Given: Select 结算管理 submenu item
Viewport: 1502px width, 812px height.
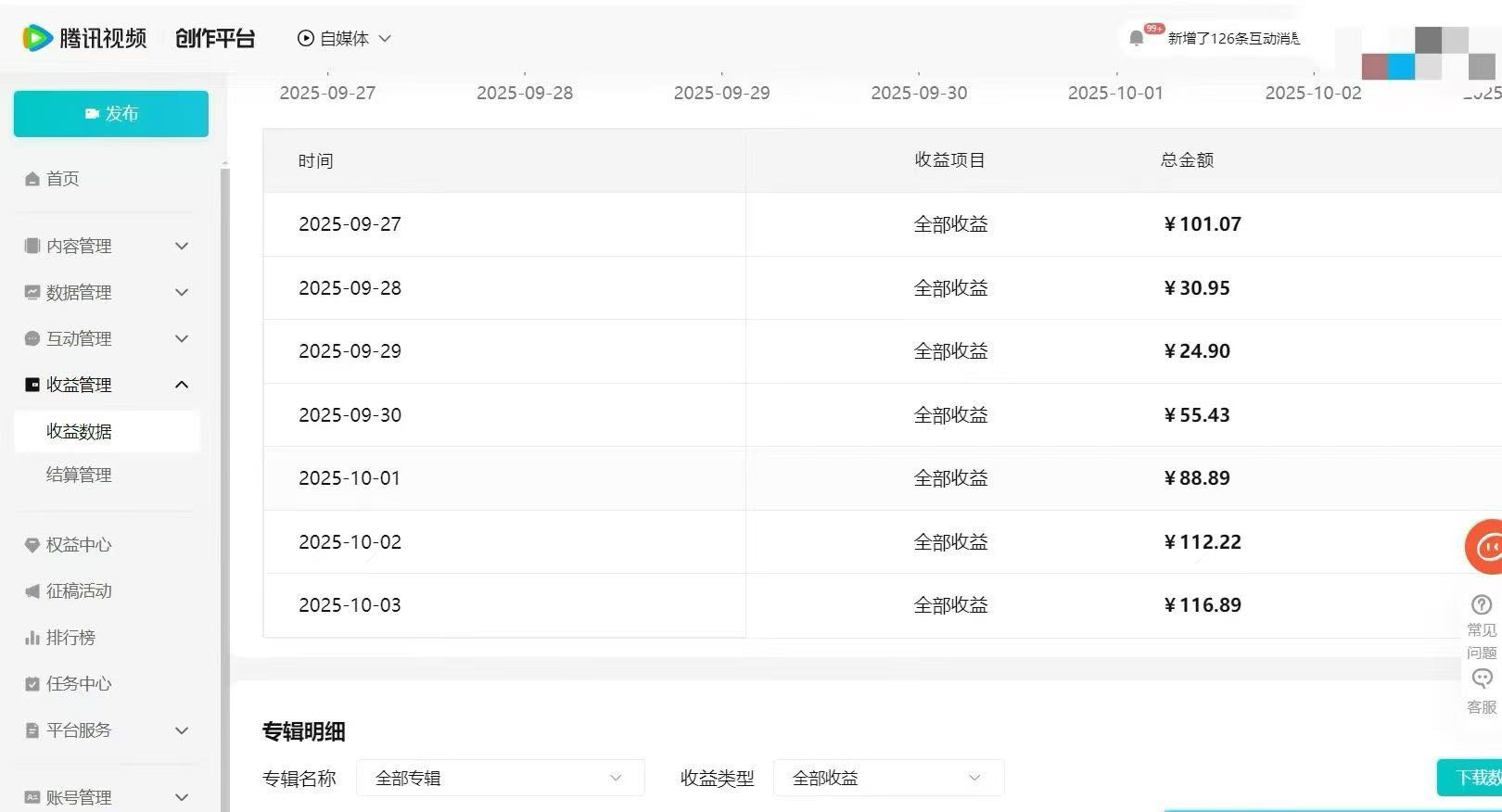Looking at the screenshot, I should 79,476.
